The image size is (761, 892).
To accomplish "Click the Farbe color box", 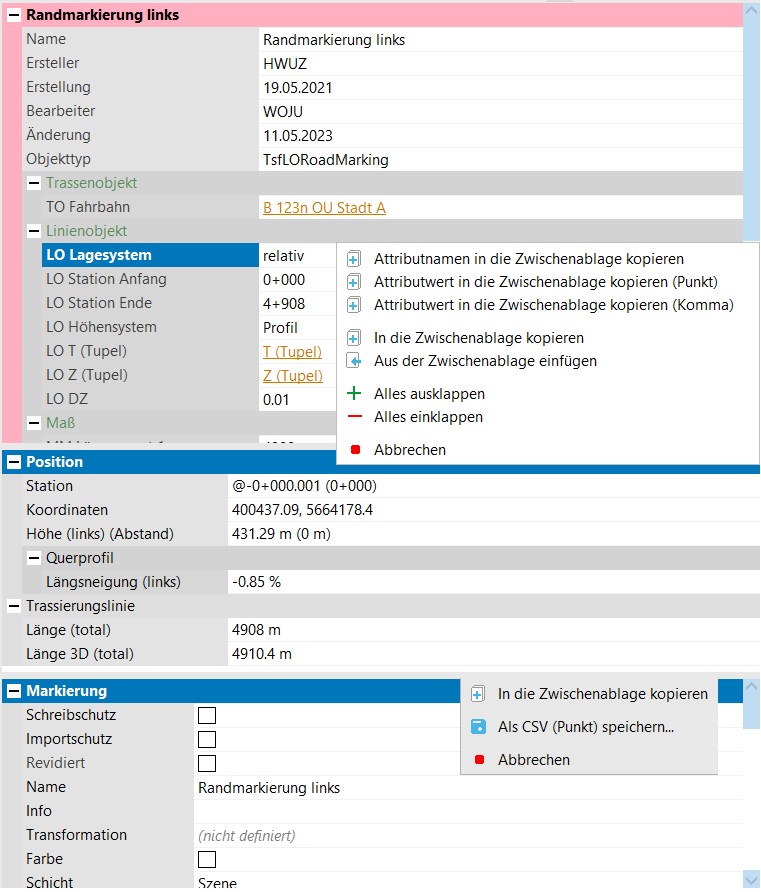I will (x=207, y=859).
